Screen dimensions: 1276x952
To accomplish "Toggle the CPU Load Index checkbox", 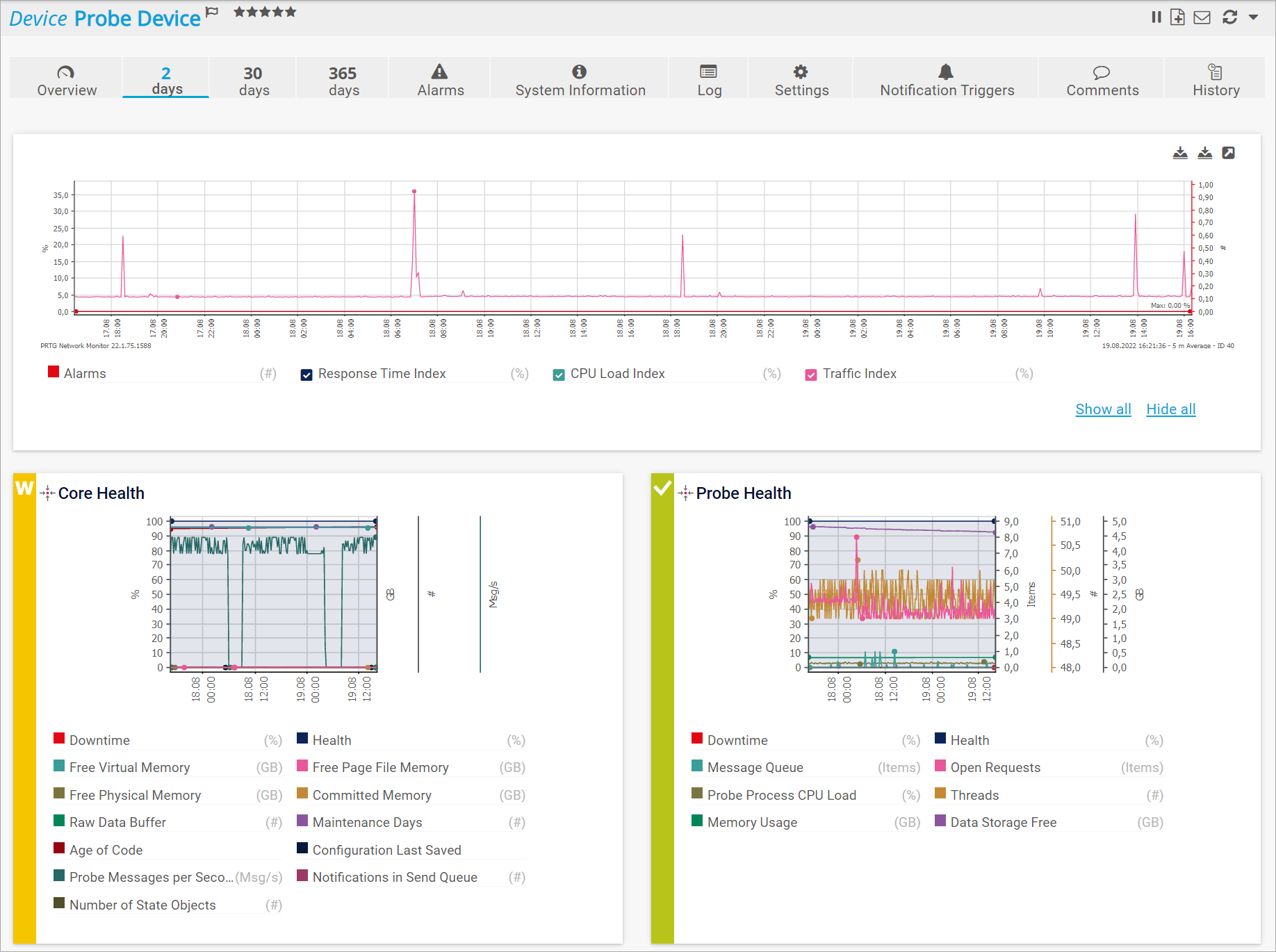I will click(559, 375).
